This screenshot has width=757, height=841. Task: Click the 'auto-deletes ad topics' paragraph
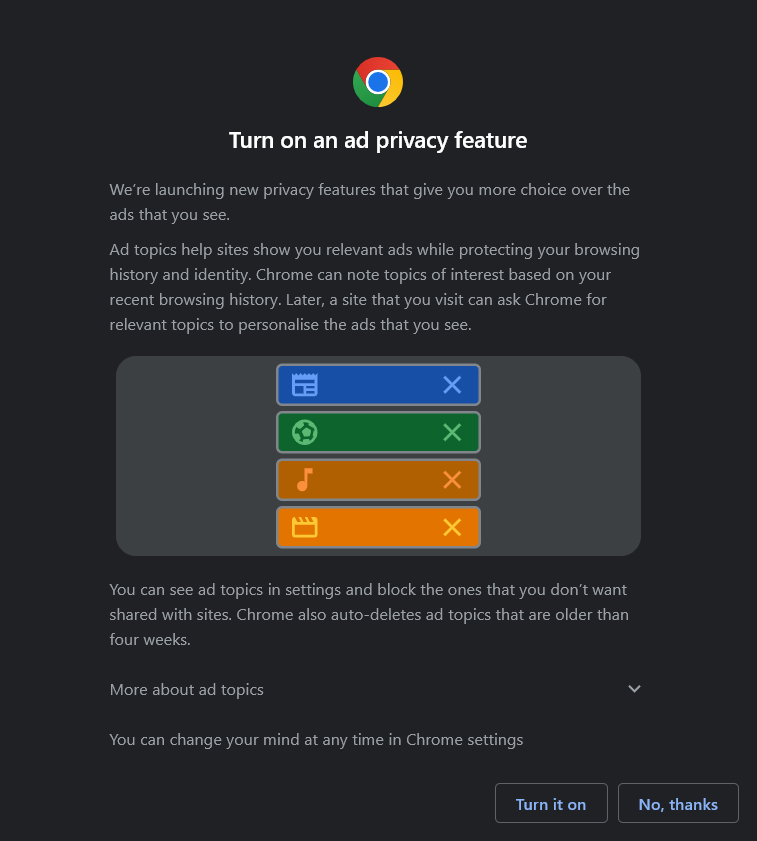pyautogui.click(x=369, y=614)
